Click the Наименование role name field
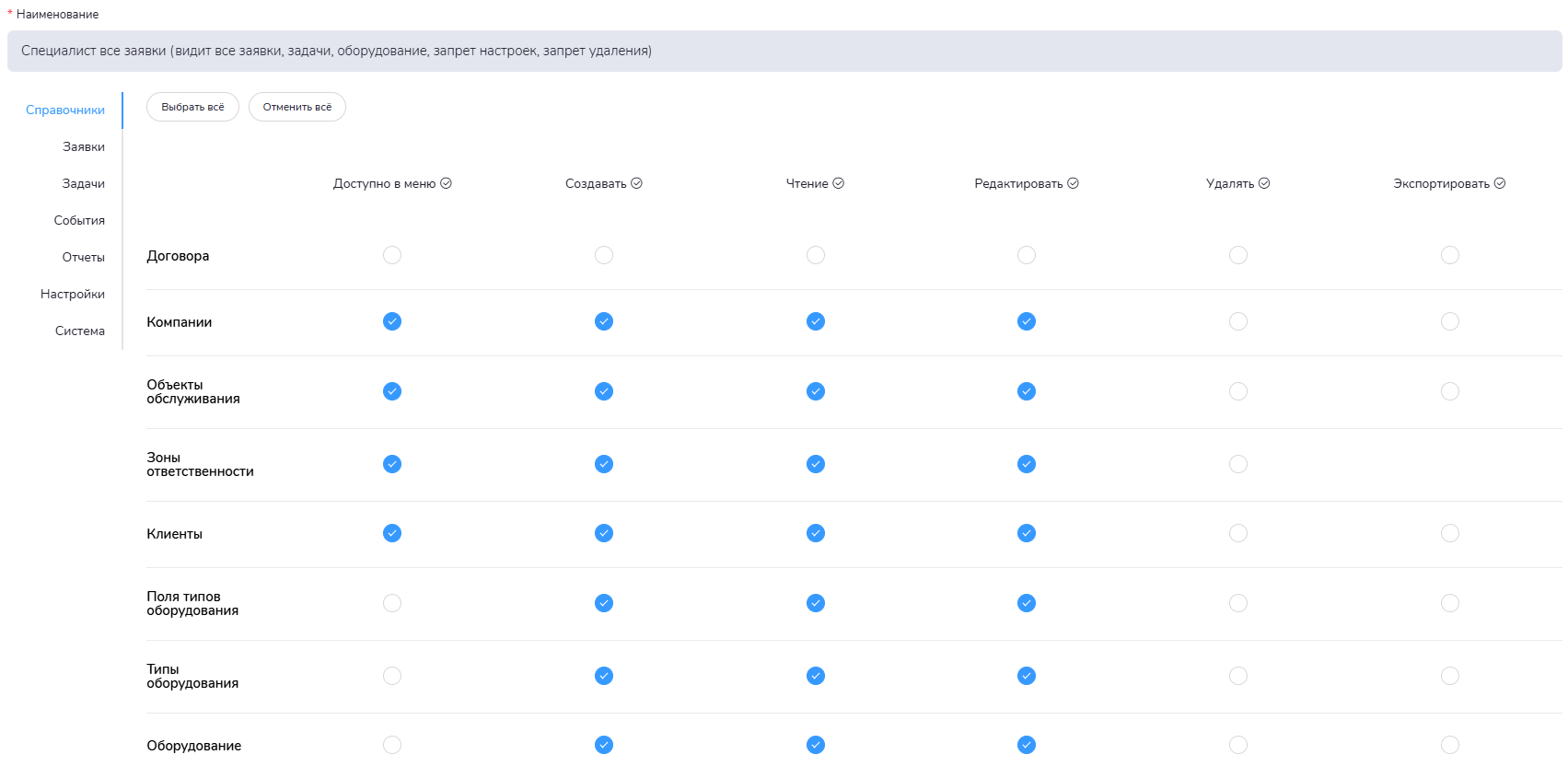The width and height of the screenshot is (1568, 778). click(x=784, y=51)
